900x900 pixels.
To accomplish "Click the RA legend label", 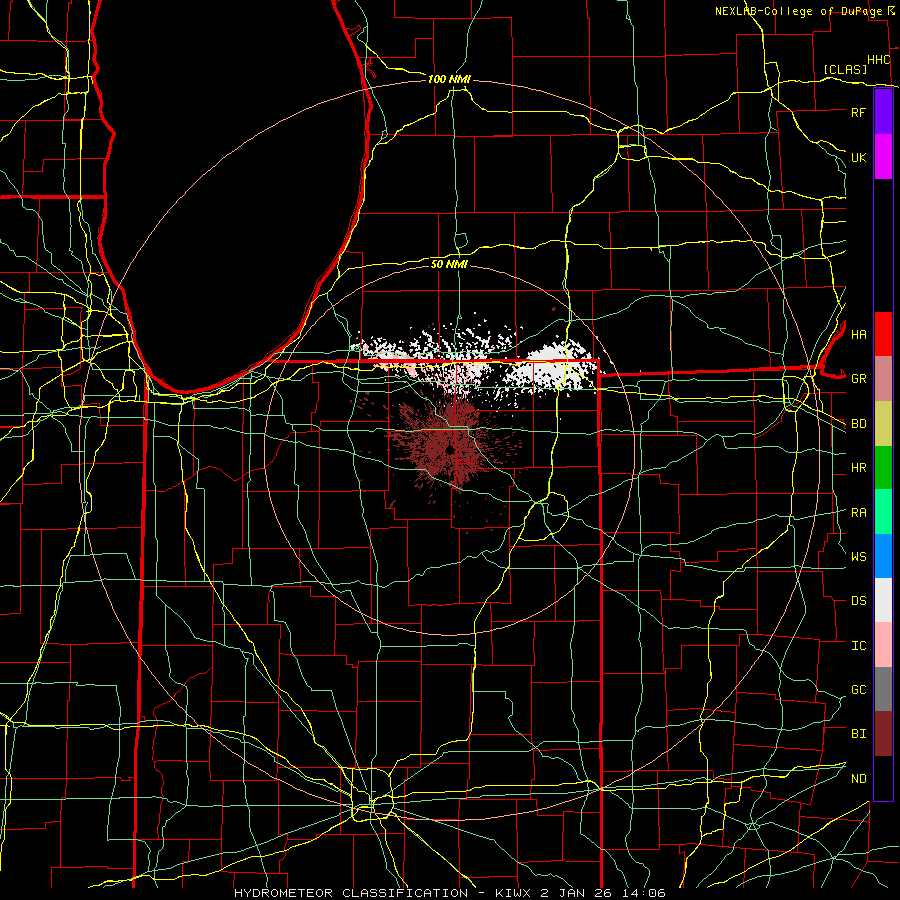I will click(858, 513).
